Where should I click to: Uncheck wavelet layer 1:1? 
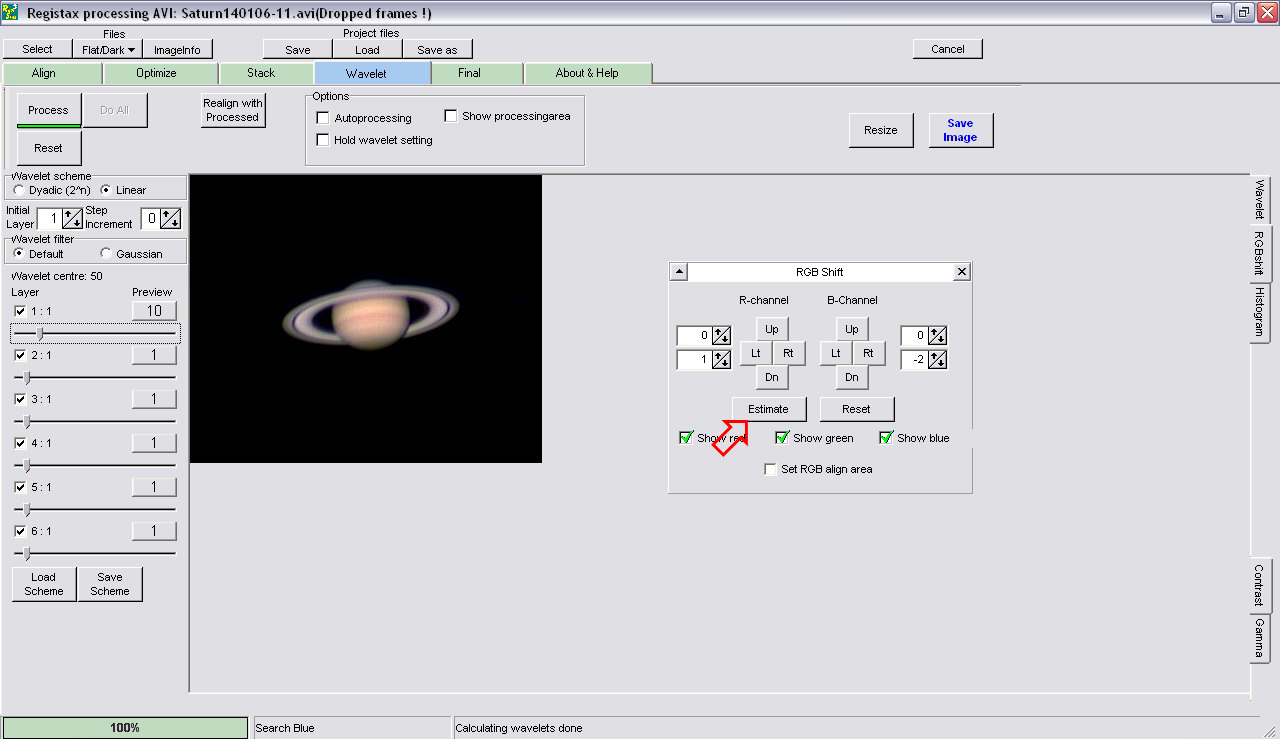click(20, 311)
